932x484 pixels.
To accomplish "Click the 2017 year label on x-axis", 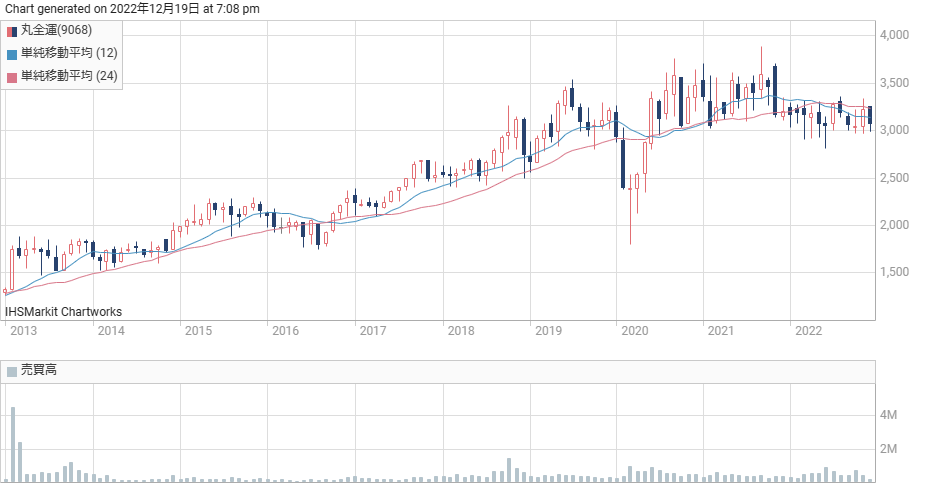I will tap(373, 331).
